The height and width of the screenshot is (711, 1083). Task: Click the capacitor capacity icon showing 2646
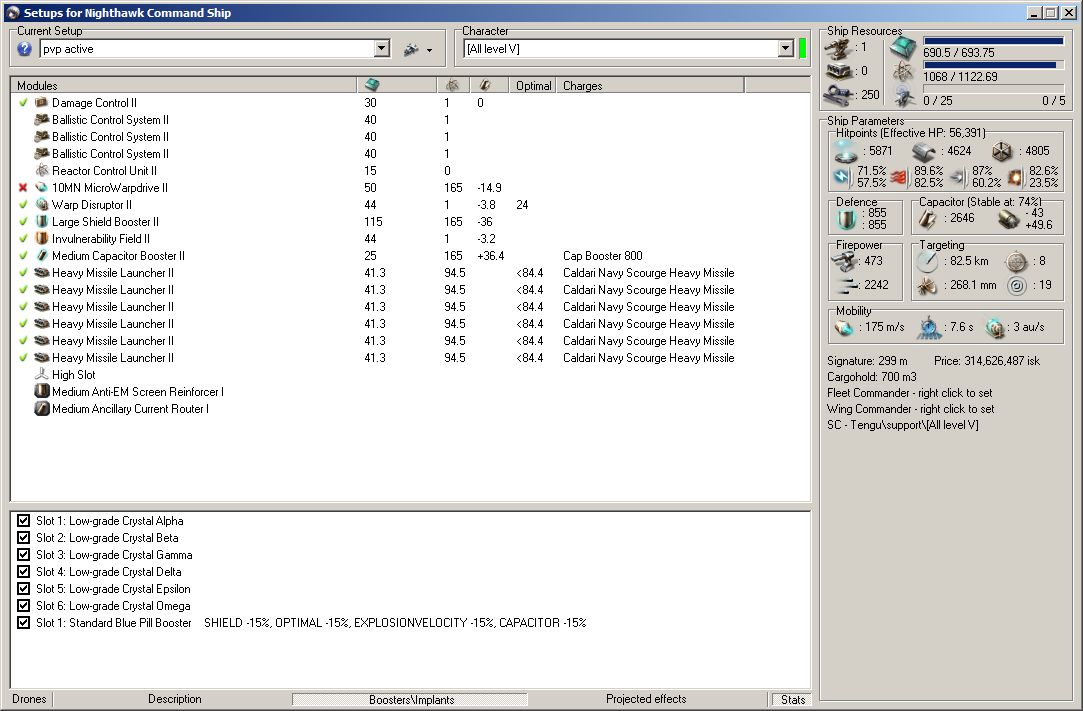tap(927, 219)
